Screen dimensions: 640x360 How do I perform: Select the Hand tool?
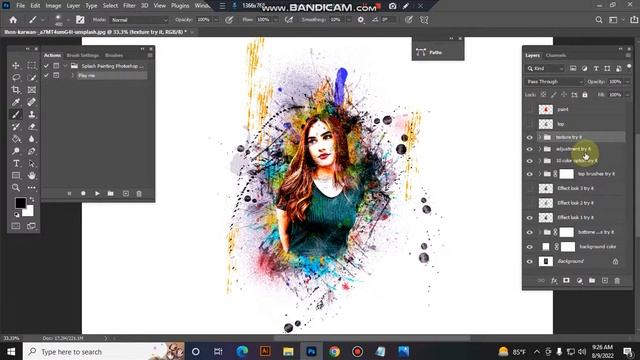(x=31, y=176)
